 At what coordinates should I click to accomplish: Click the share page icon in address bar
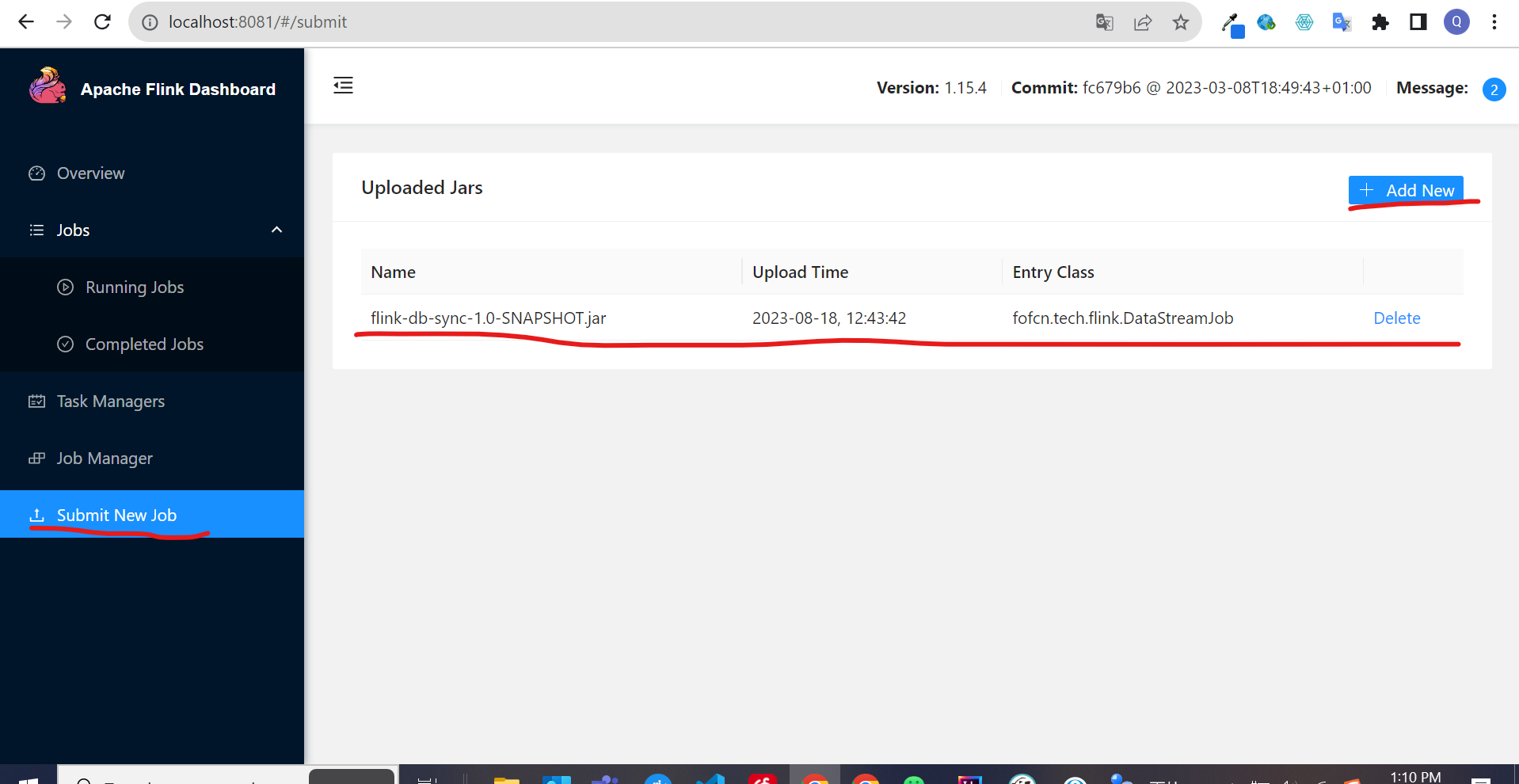point(1142,22)
